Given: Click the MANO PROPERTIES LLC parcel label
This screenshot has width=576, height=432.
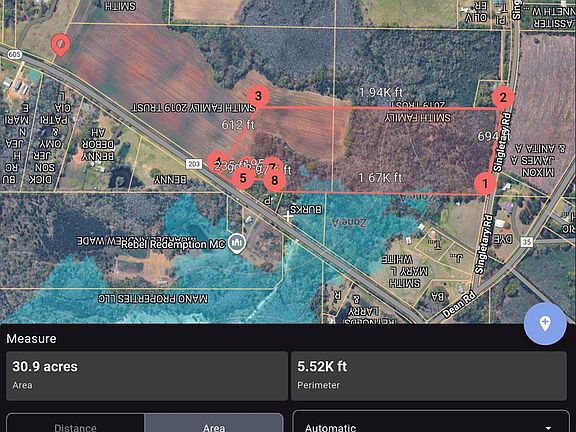Looking at the screenshot, I should pos(153,299).
